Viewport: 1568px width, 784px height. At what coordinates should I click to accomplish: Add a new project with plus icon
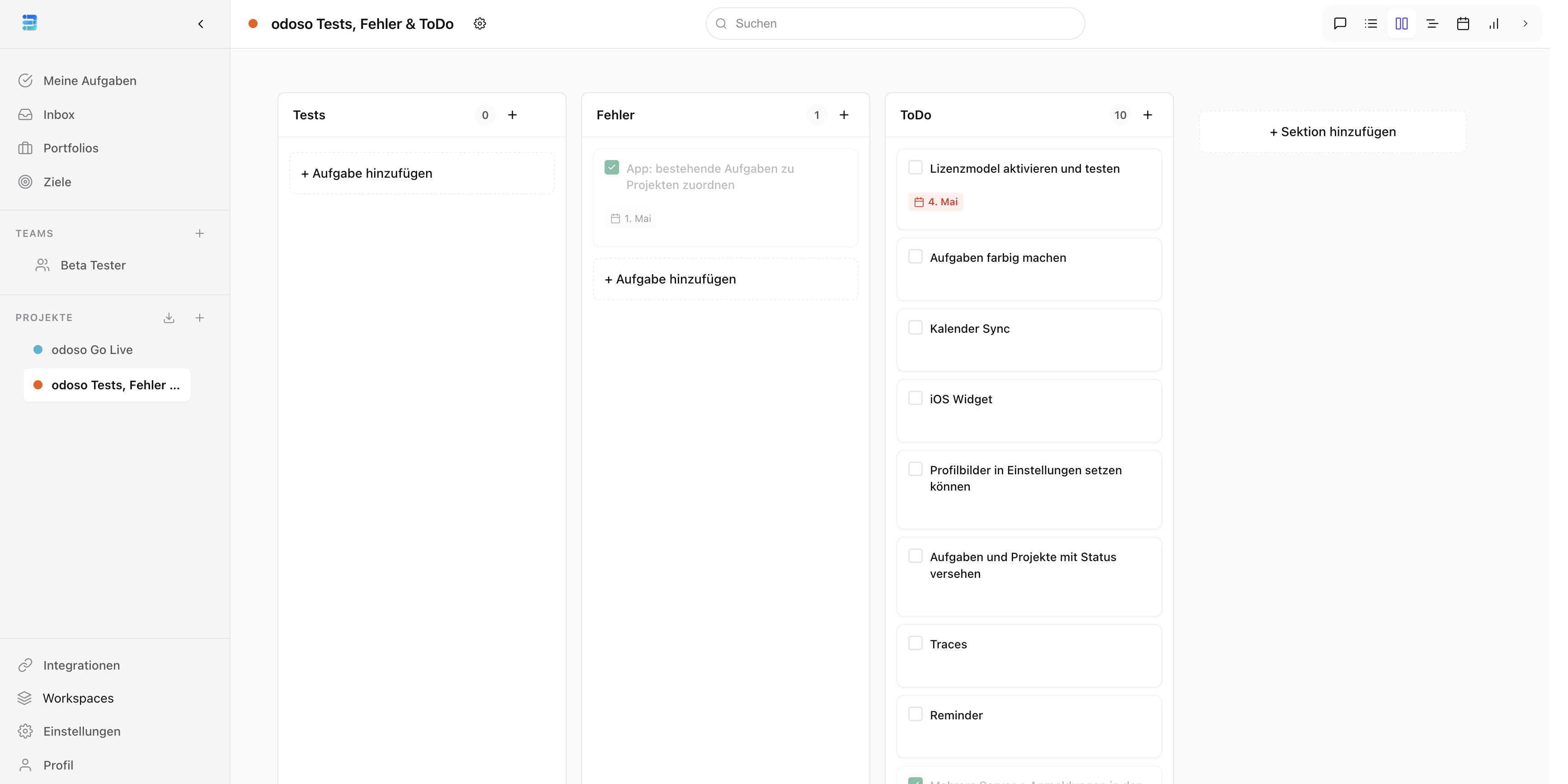200,317
